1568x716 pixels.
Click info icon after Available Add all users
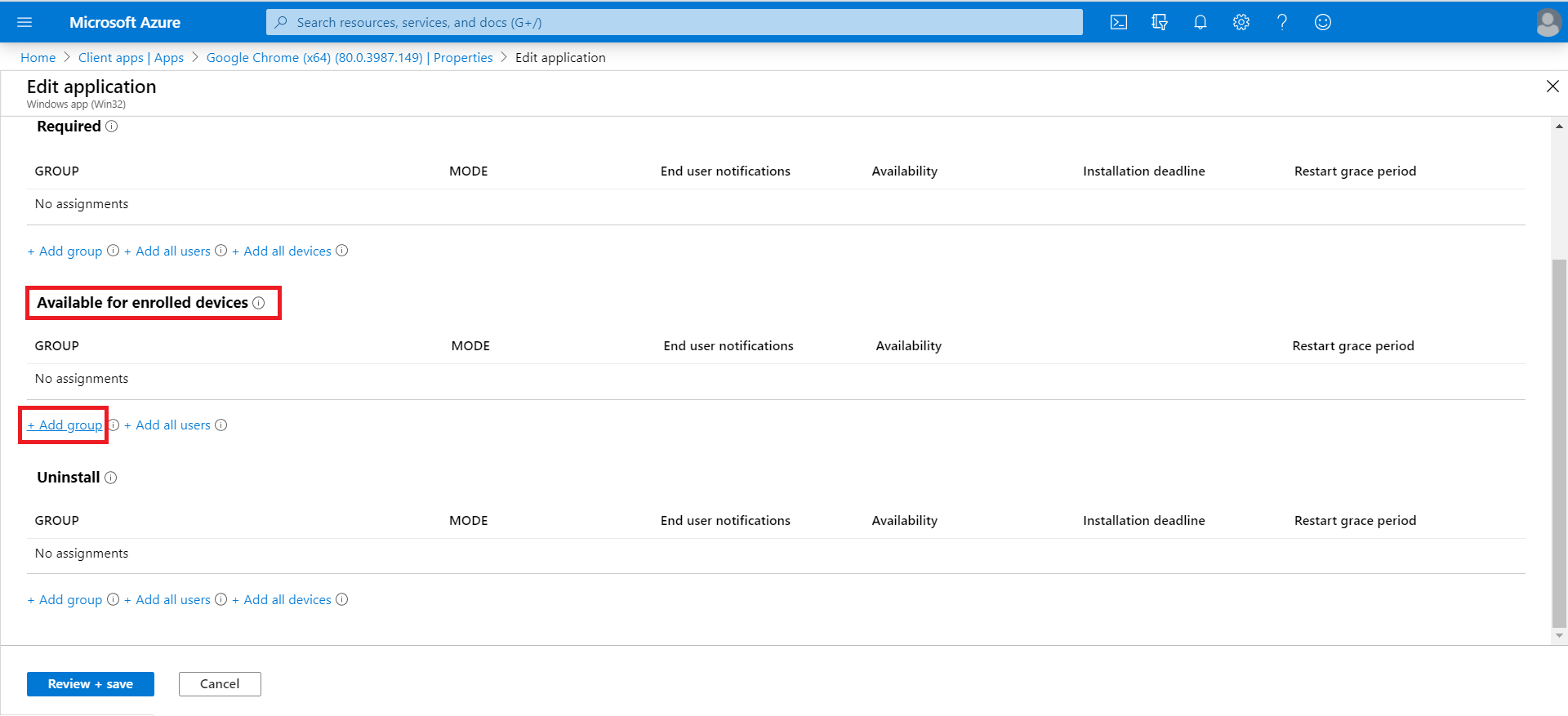221,425
